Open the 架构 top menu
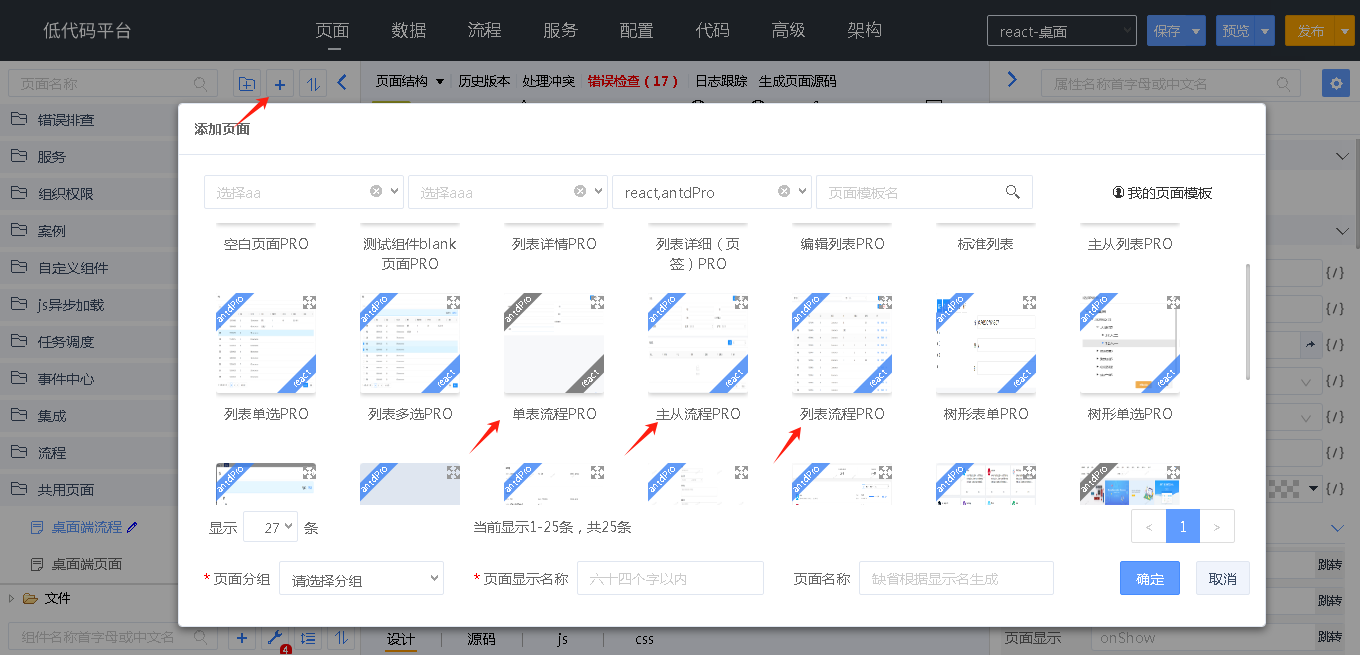1360x655 pixels. coord(865,30)
